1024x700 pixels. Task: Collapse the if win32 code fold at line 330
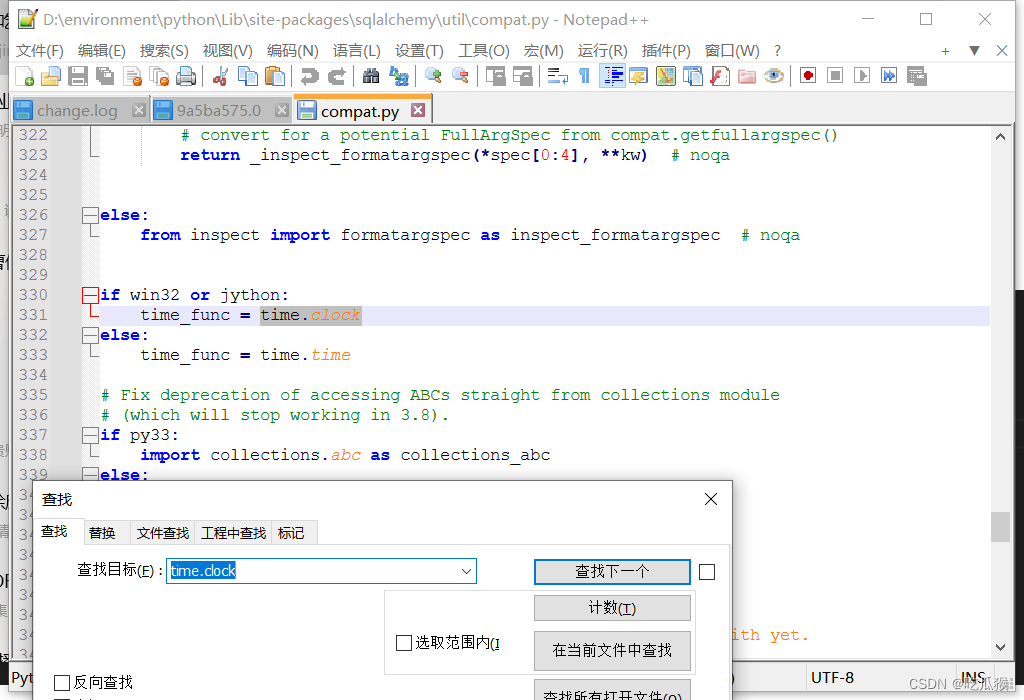pos(88,294)
